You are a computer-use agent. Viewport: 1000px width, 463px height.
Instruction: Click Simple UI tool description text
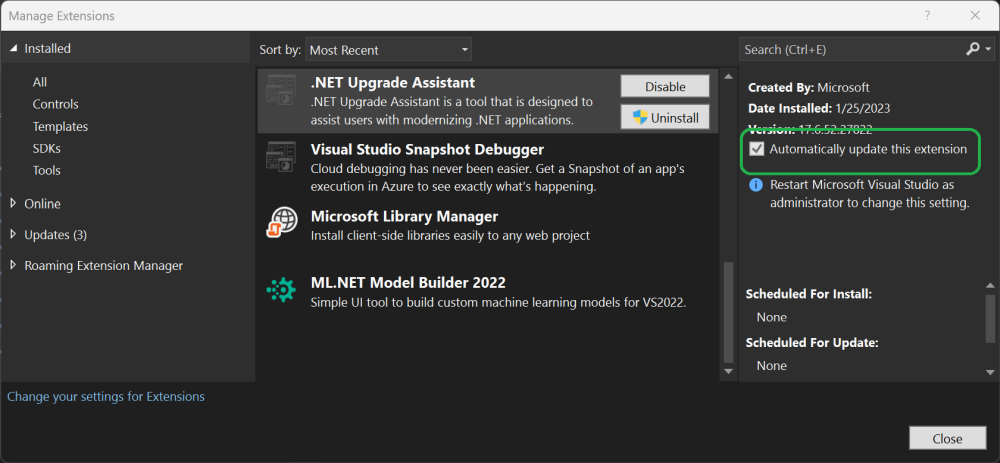pyautogui.click(x=498, y=302)
